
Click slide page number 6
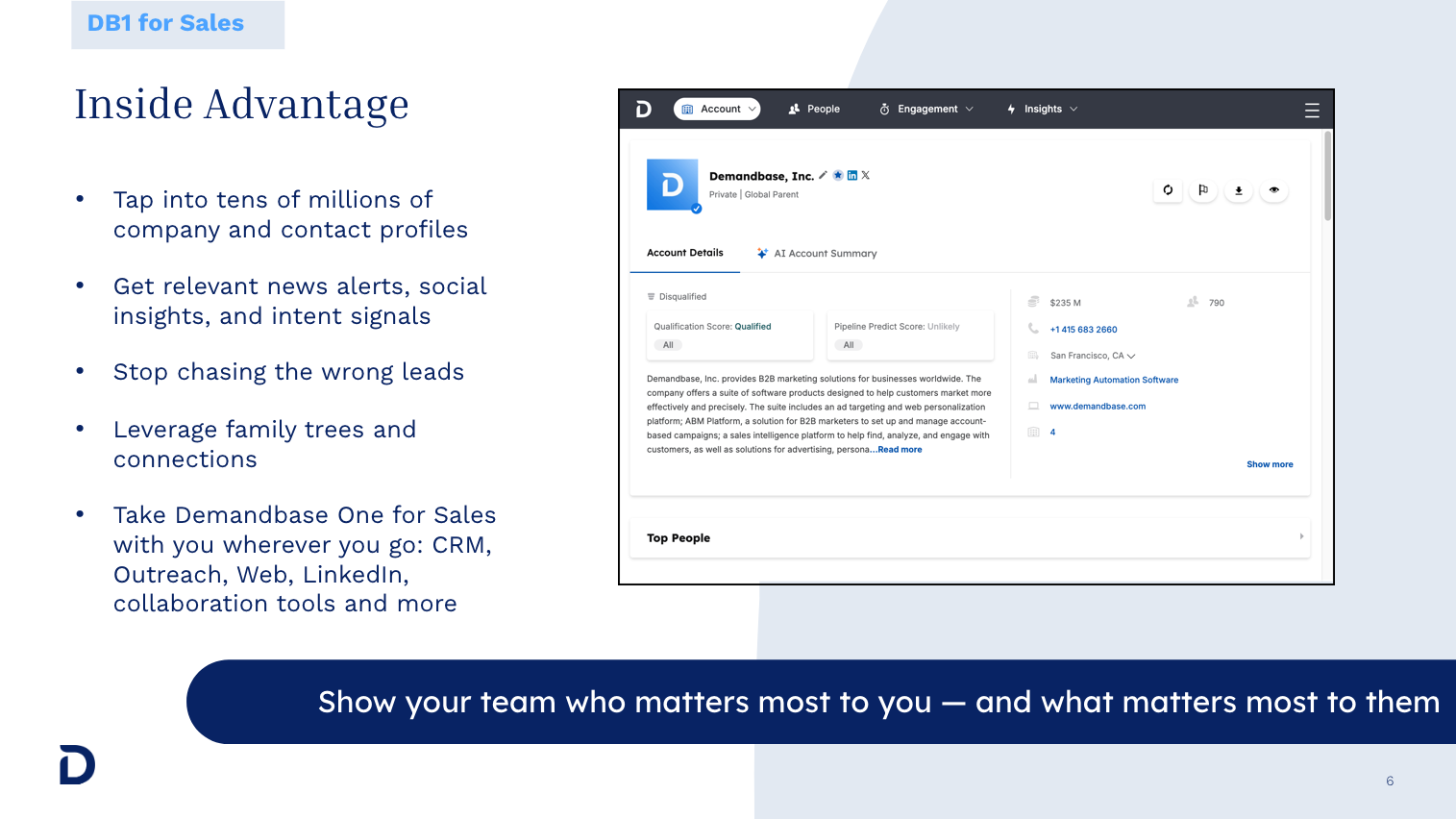[x=1390, y=781]
